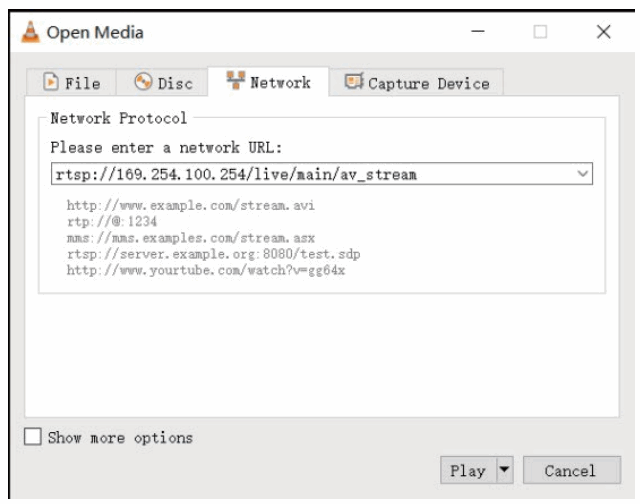Click inside the network URL text field

pos(300,176)
